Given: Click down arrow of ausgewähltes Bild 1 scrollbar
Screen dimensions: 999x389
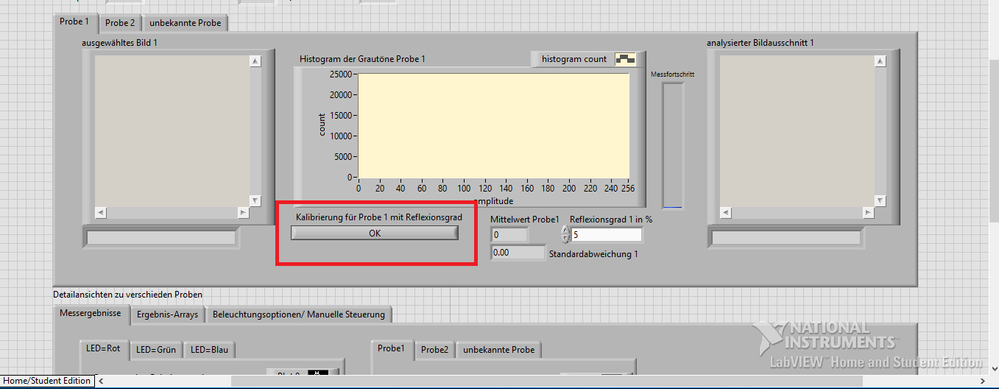Looking at the screenshot, I should click(255, 200).
